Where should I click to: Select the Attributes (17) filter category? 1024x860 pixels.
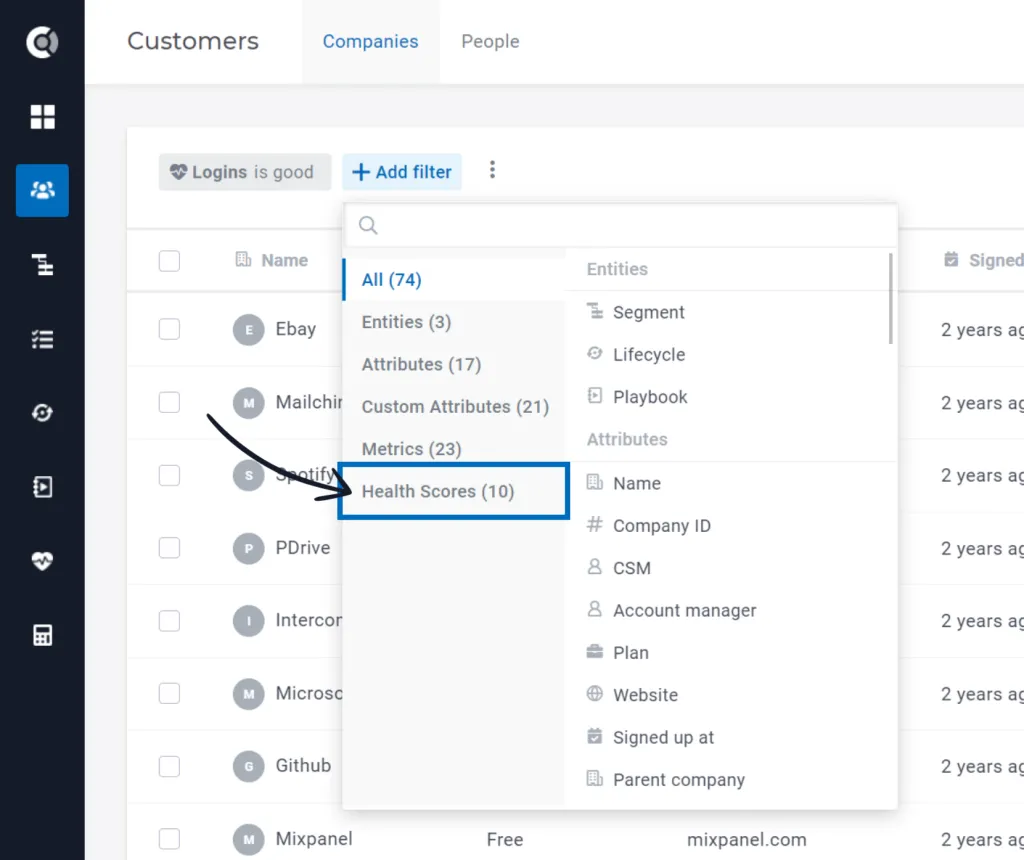454,364
